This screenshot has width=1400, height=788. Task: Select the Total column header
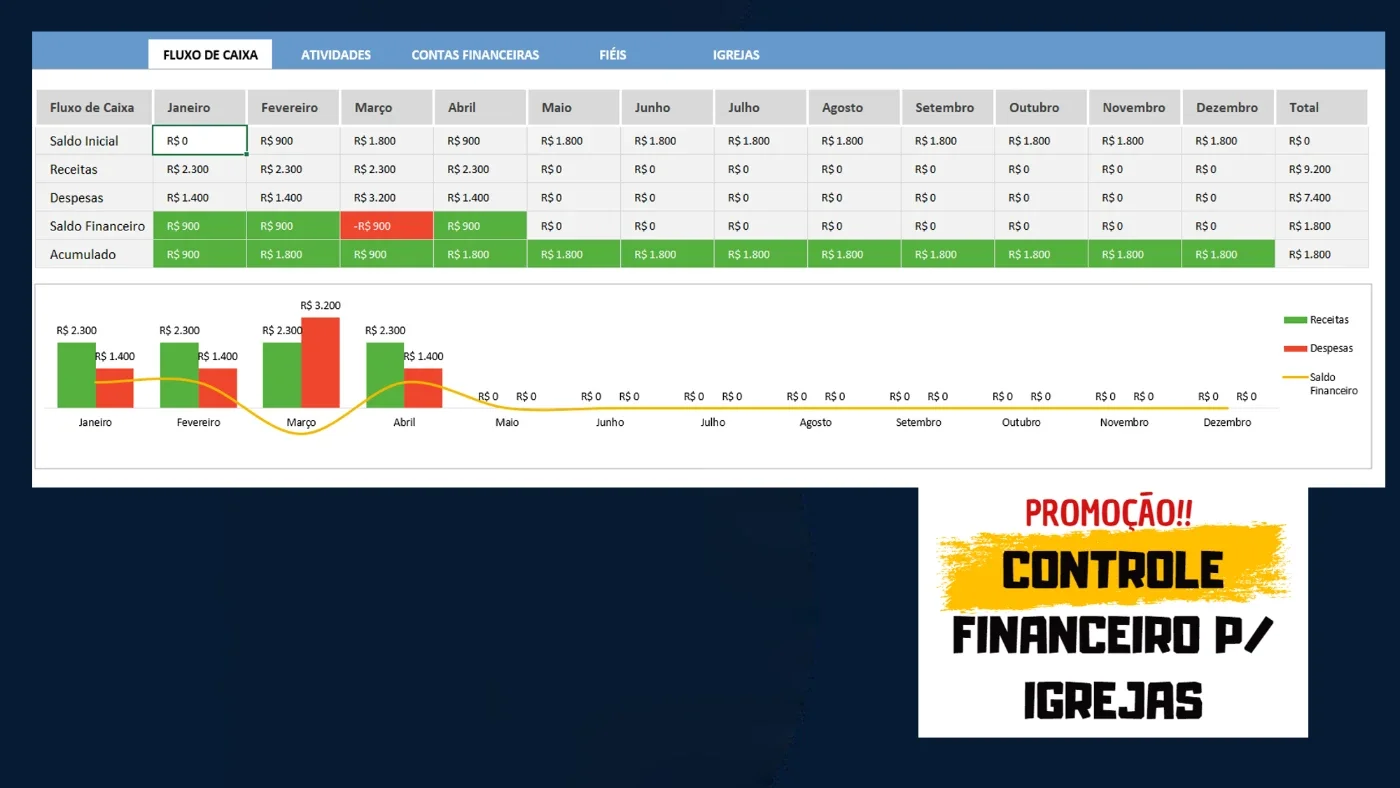point(1322,107)
